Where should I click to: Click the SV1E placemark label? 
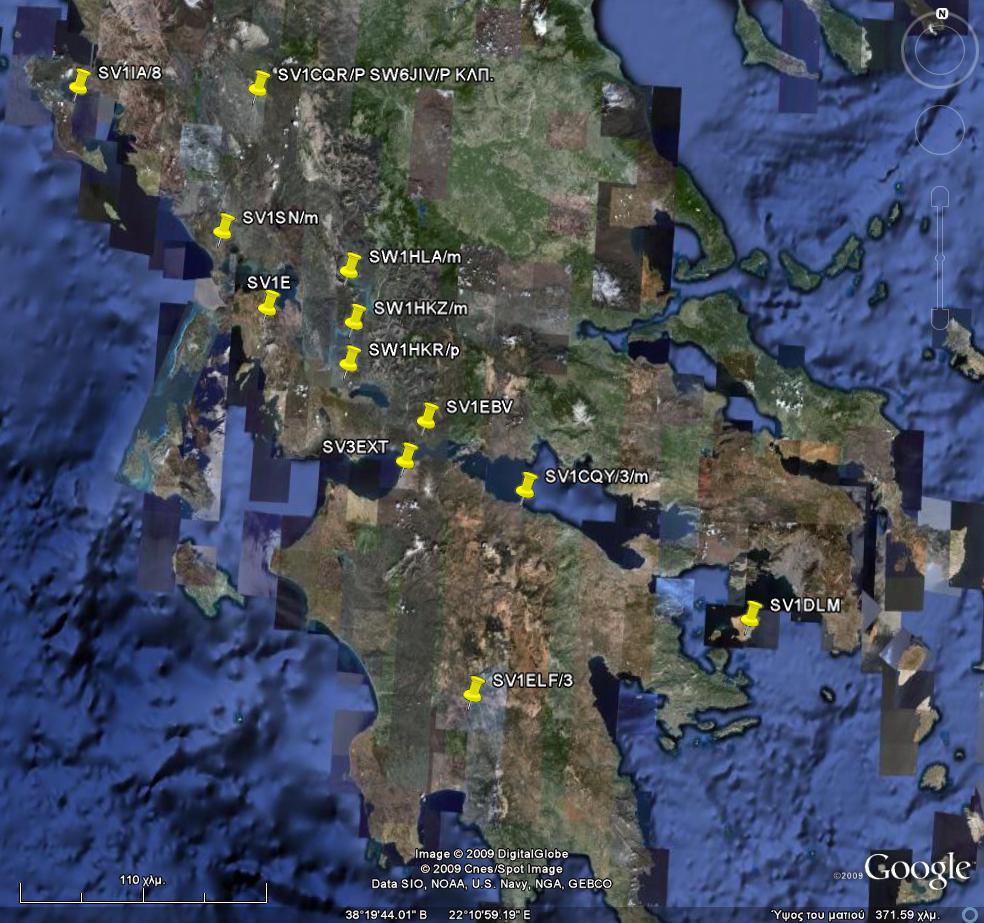[269, 283]
